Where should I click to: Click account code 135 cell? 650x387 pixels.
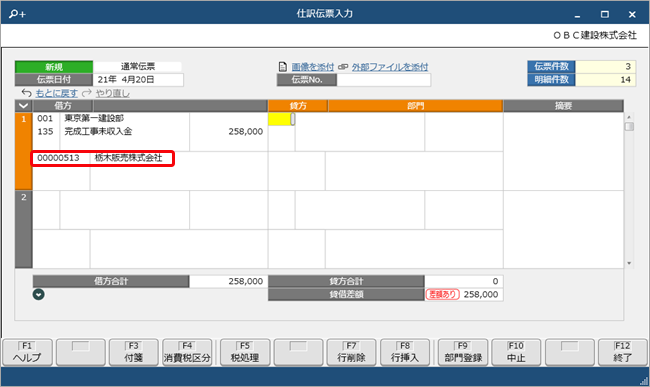(45, 131)
